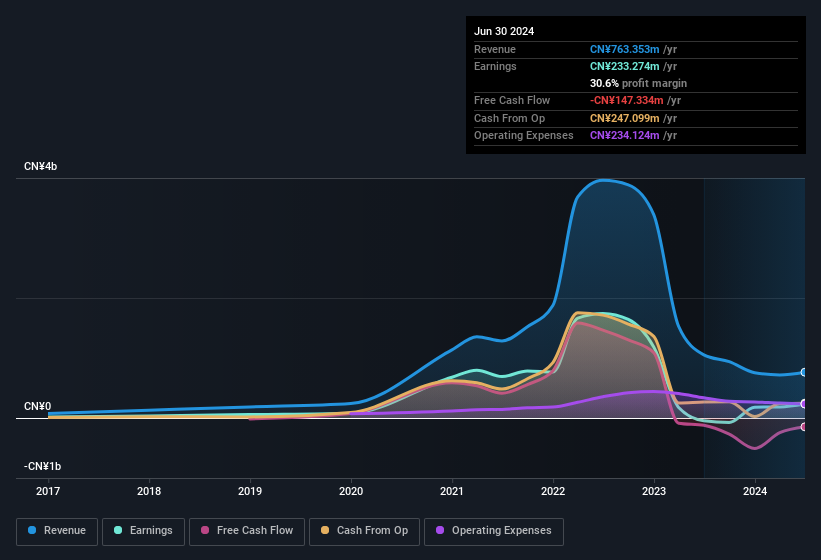
Task: Click the 2017 x-axis label
Action: [48, 491]
